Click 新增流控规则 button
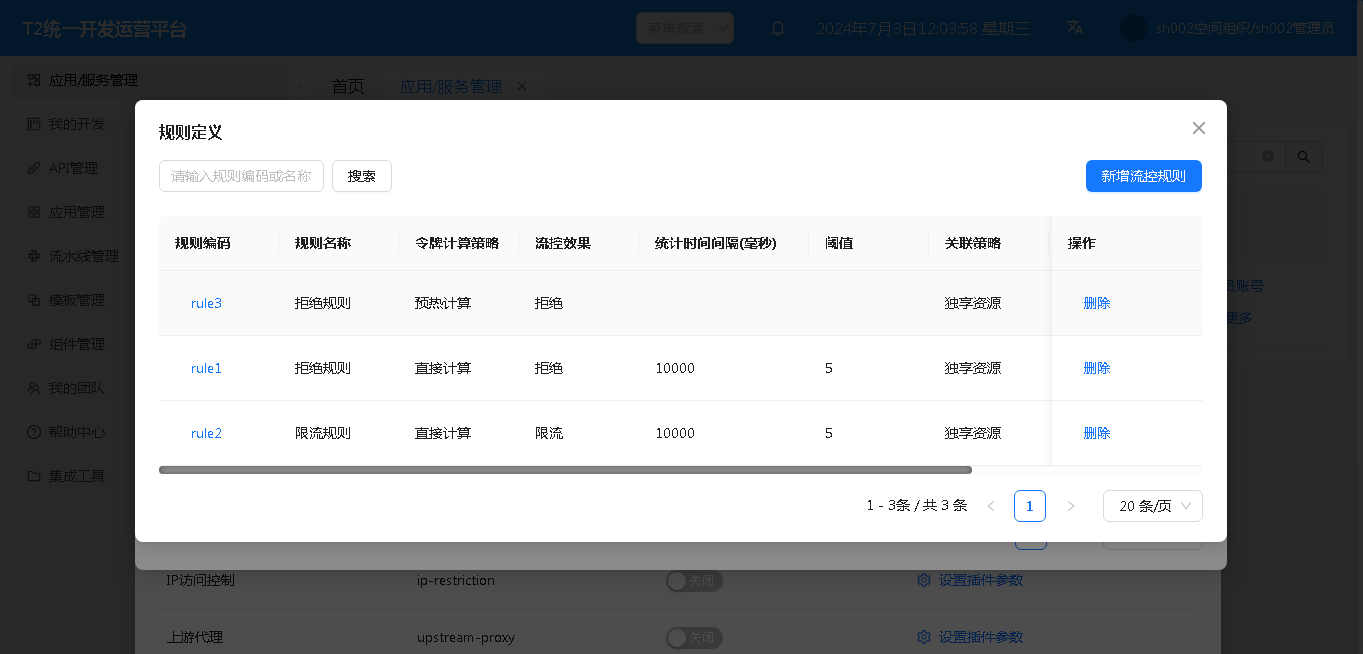 point(1144,176)
